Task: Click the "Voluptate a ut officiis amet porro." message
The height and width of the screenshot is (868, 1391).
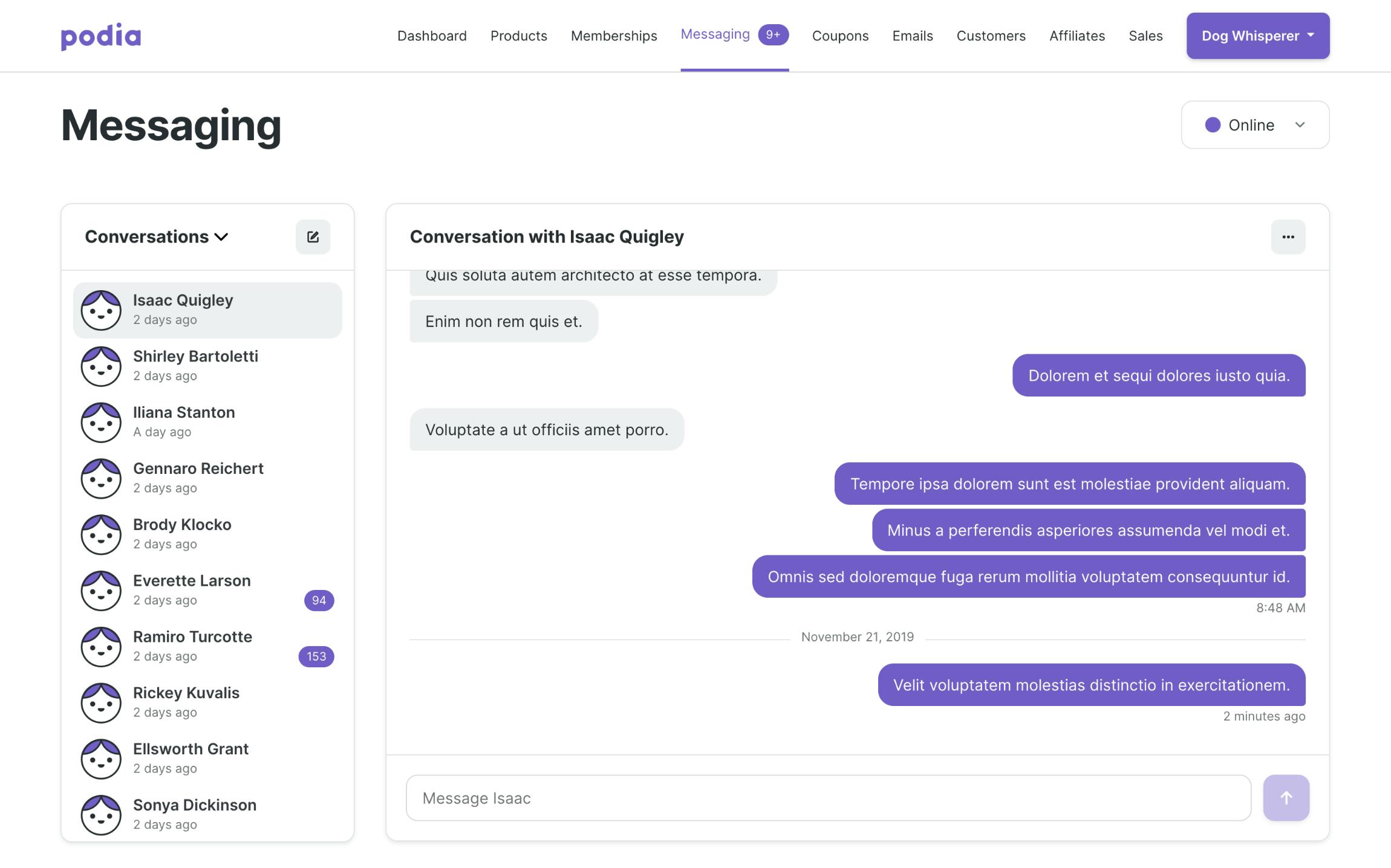Action: click(547, 430)
